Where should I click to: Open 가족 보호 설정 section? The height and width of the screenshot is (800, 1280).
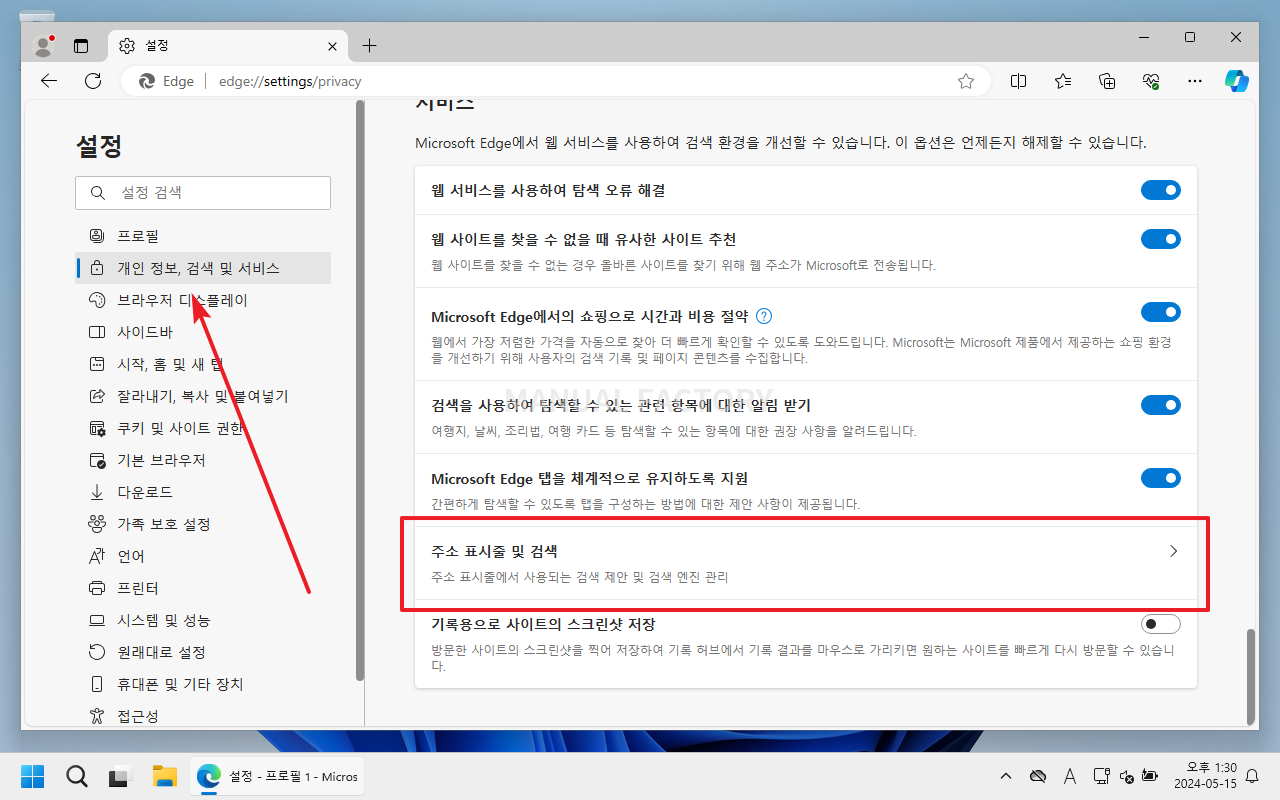[203, 524]
